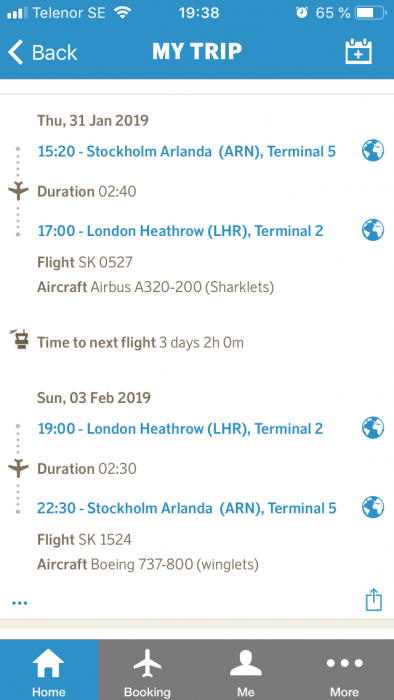Viewport: 394px width, 700px height.
Task: Open map globe for 17:00 London Heathrow arrival
Action: (373, 230)
